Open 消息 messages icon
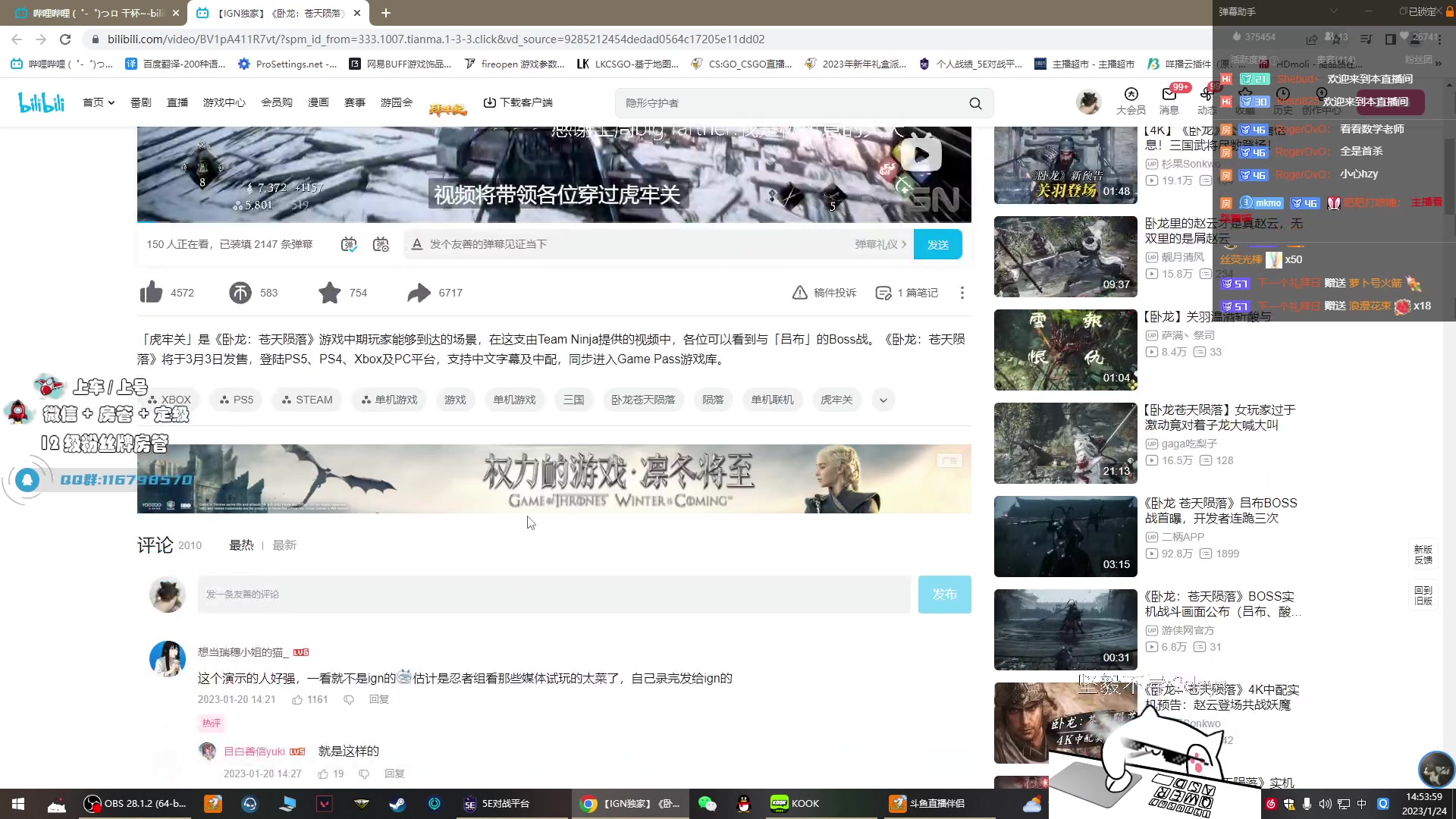The height and width of the screenshot is (819, 1456). [x=1169, y=102]
